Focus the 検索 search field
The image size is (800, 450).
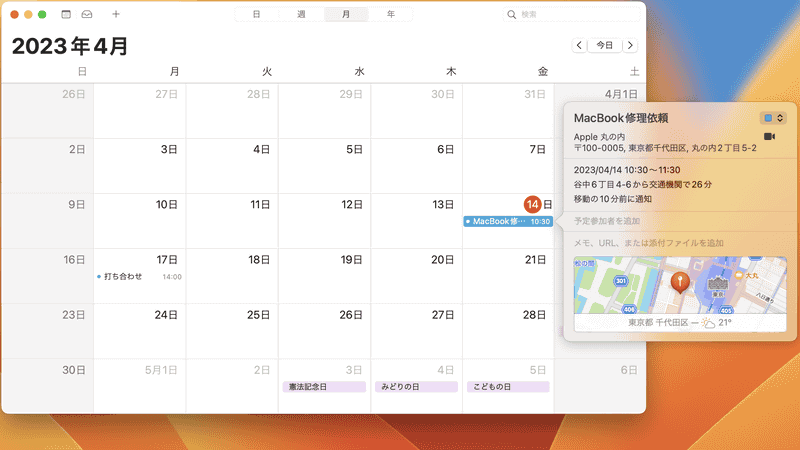tap(571, 14)
